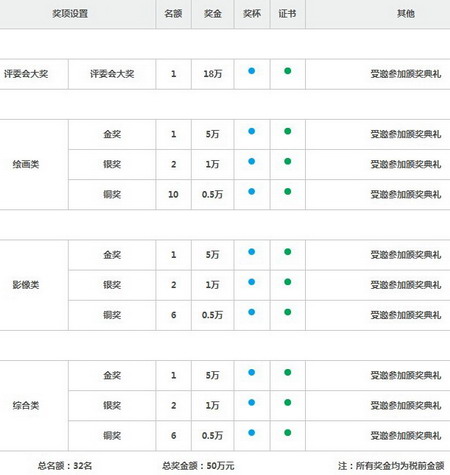Select the 名额 column header
This screenshot has width=450, height=475.
(173, 14)
